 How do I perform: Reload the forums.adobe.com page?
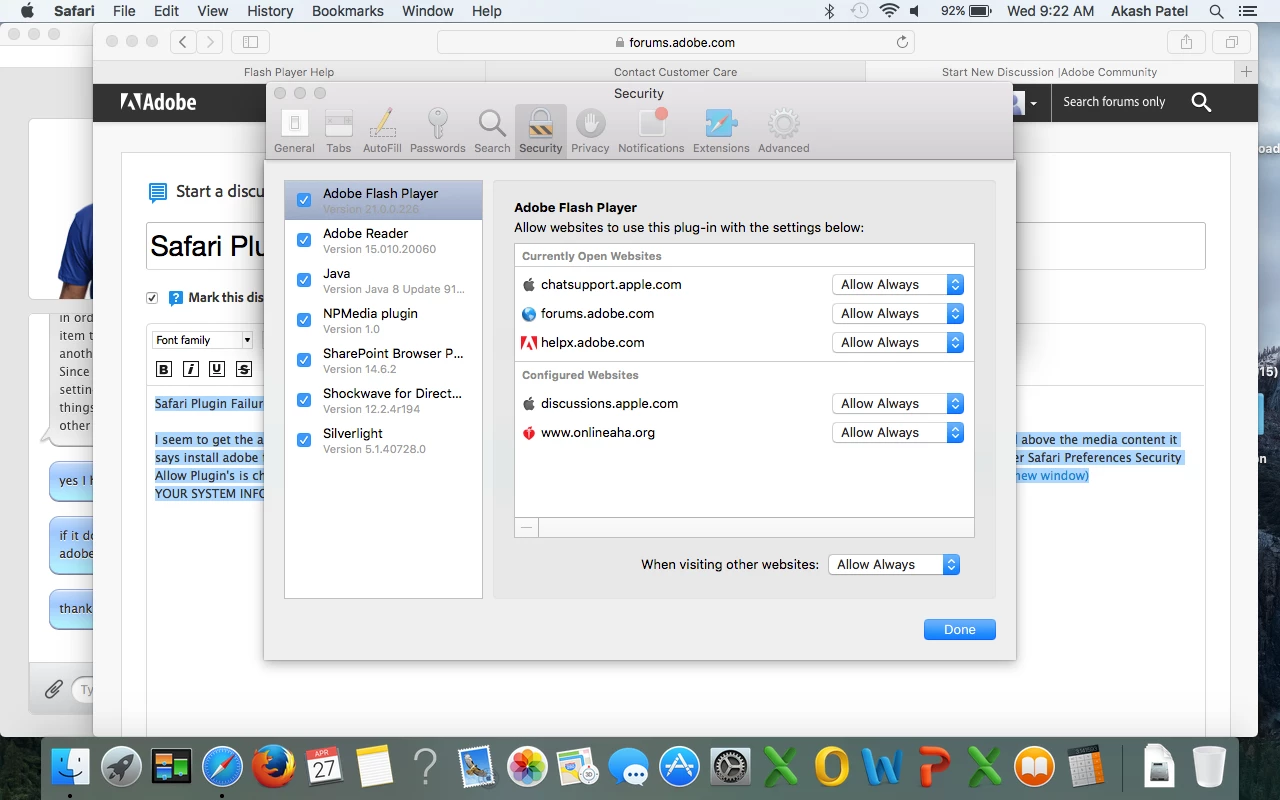[902, 42]
